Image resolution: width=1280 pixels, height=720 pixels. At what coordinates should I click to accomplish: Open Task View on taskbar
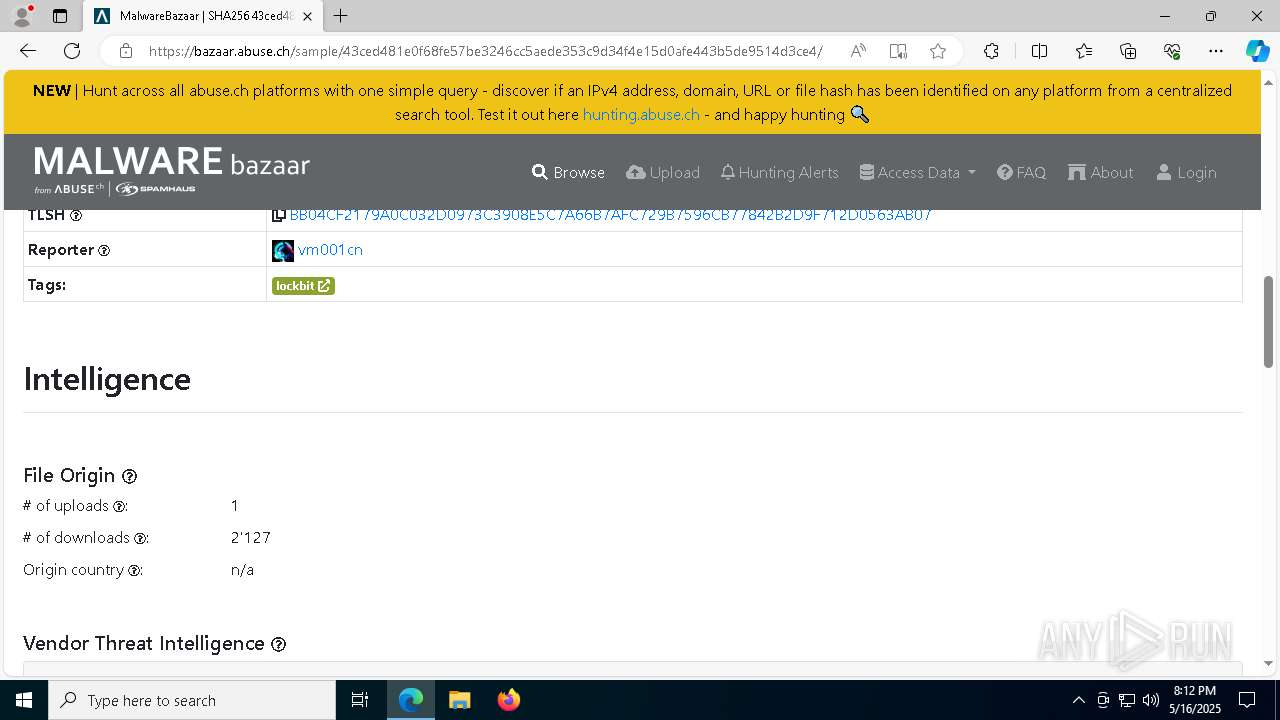coord(360,700)
